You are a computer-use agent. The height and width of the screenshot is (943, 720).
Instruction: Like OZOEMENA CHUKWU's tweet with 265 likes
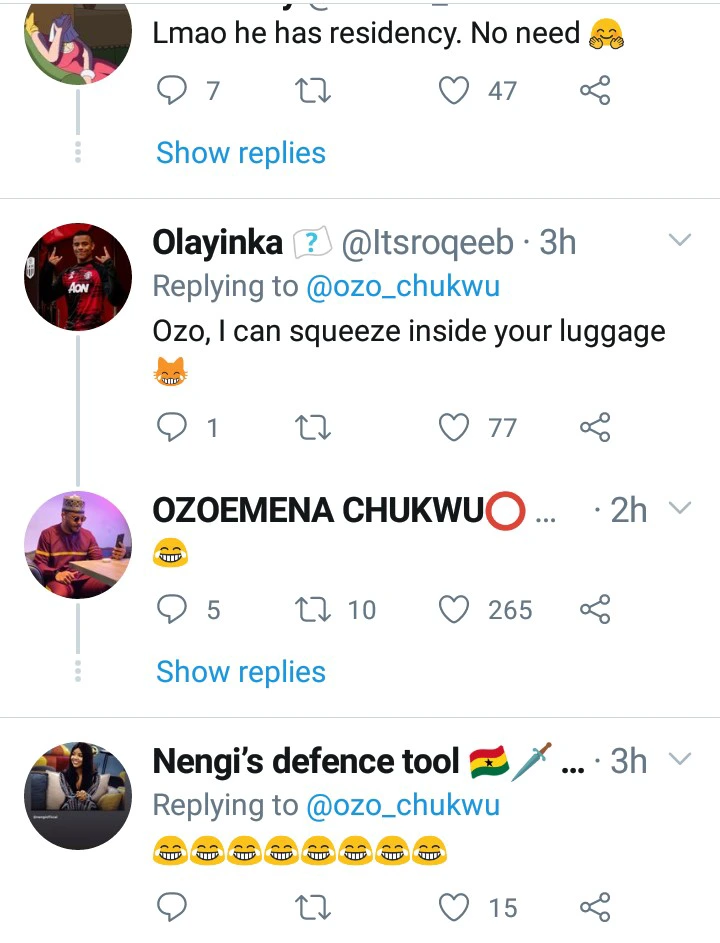[456, 609]
